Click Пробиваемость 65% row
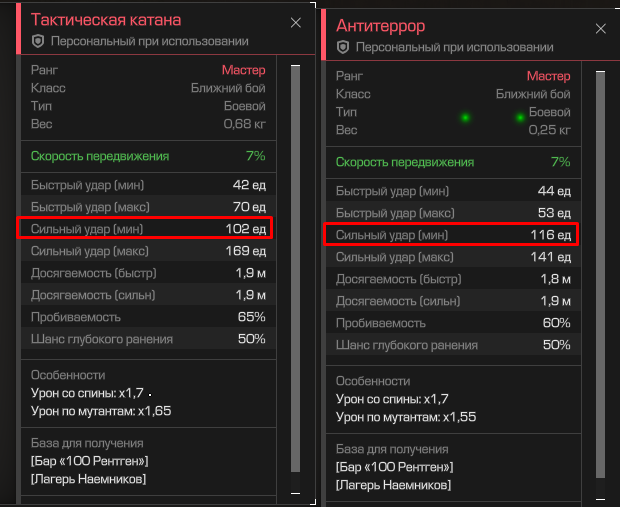 pos(147,317)
